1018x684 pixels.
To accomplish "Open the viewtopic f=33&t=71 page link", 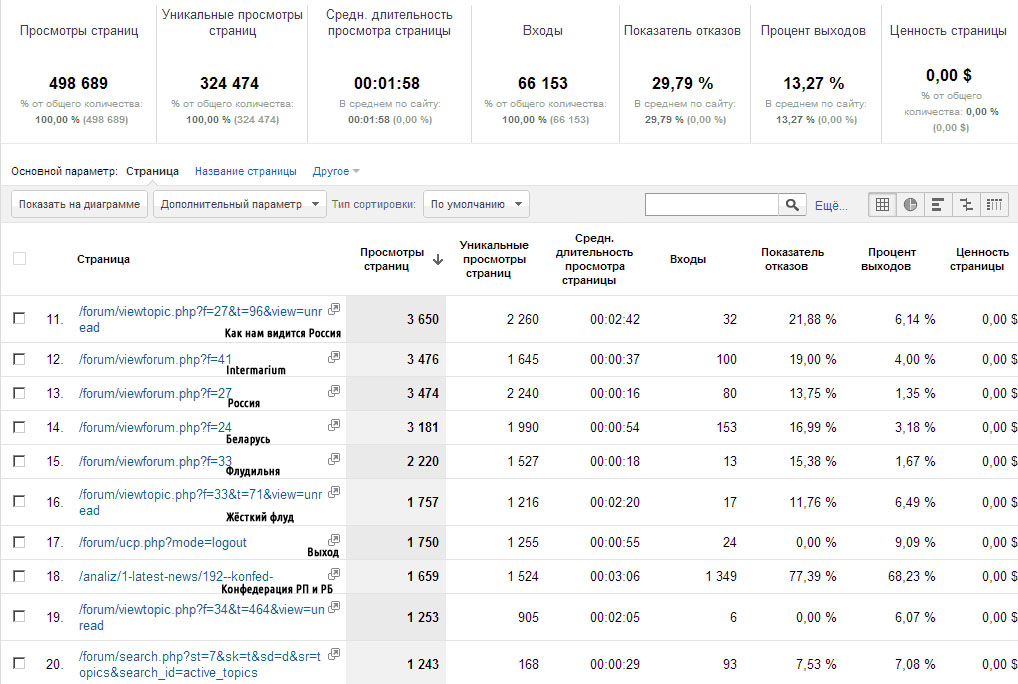I will (201, 502).
